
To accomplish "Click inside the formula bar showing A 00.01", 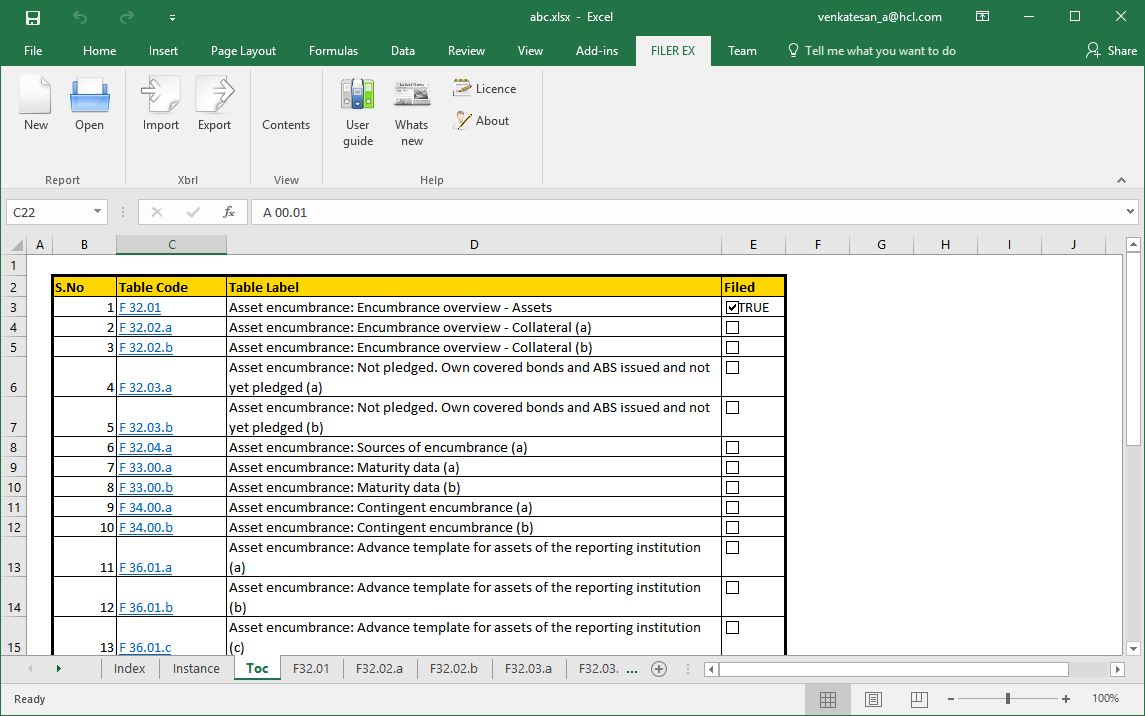I will coord(686,212).
